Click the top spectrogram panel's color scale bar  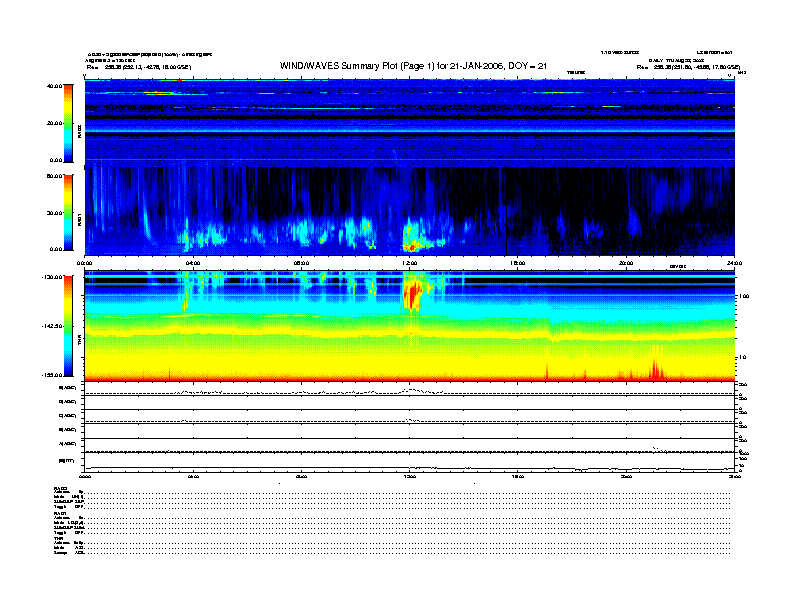(x=68, y=123)
